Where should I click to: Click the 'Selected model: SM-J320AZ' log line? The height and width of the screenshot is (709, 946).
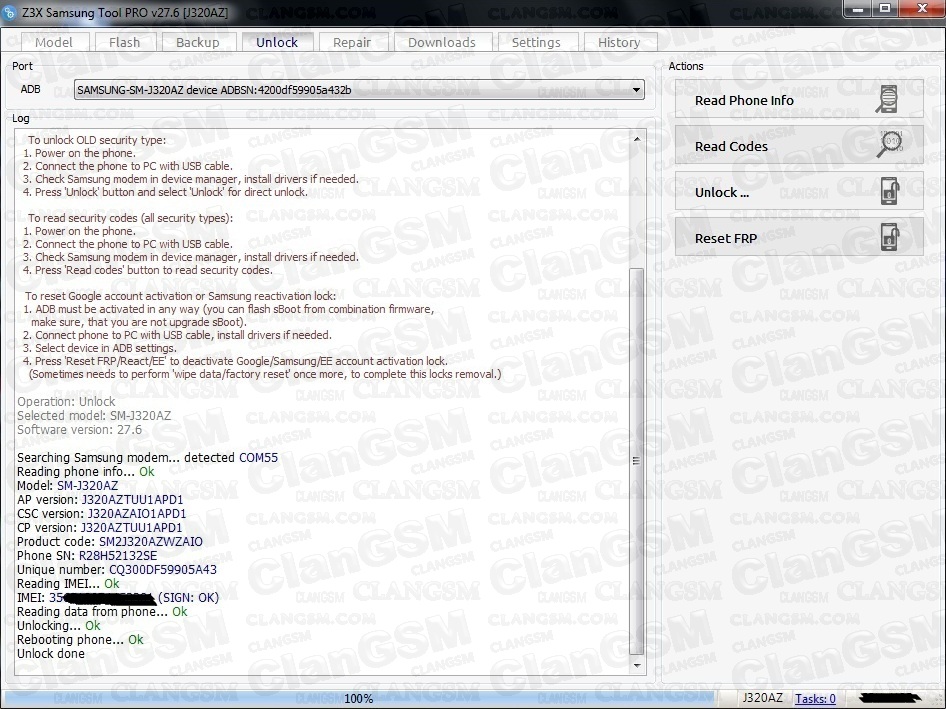click(94, 415)
